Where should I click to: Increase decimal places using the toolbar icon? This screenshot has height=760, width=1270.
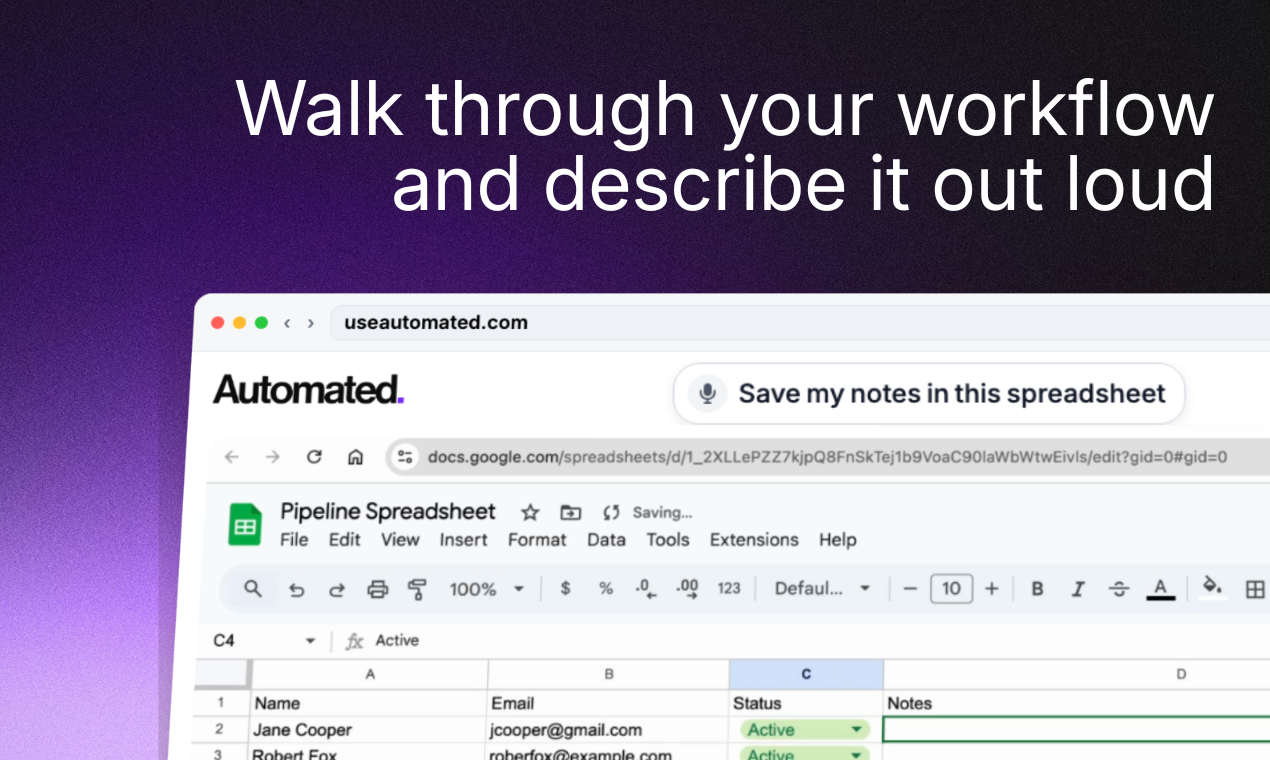[686, 589]
